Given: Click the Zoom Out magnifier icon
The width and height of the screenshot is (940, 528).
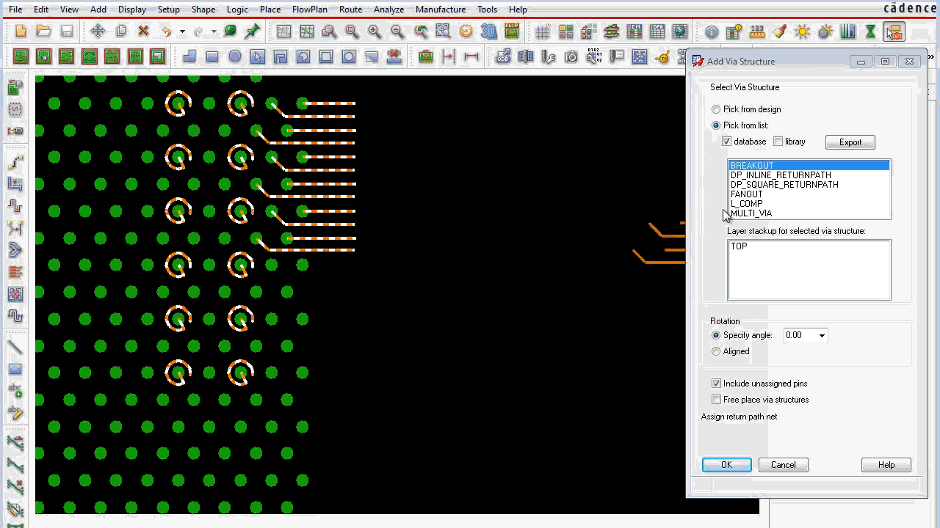Looking at the screenshot, I should [397, 31].
